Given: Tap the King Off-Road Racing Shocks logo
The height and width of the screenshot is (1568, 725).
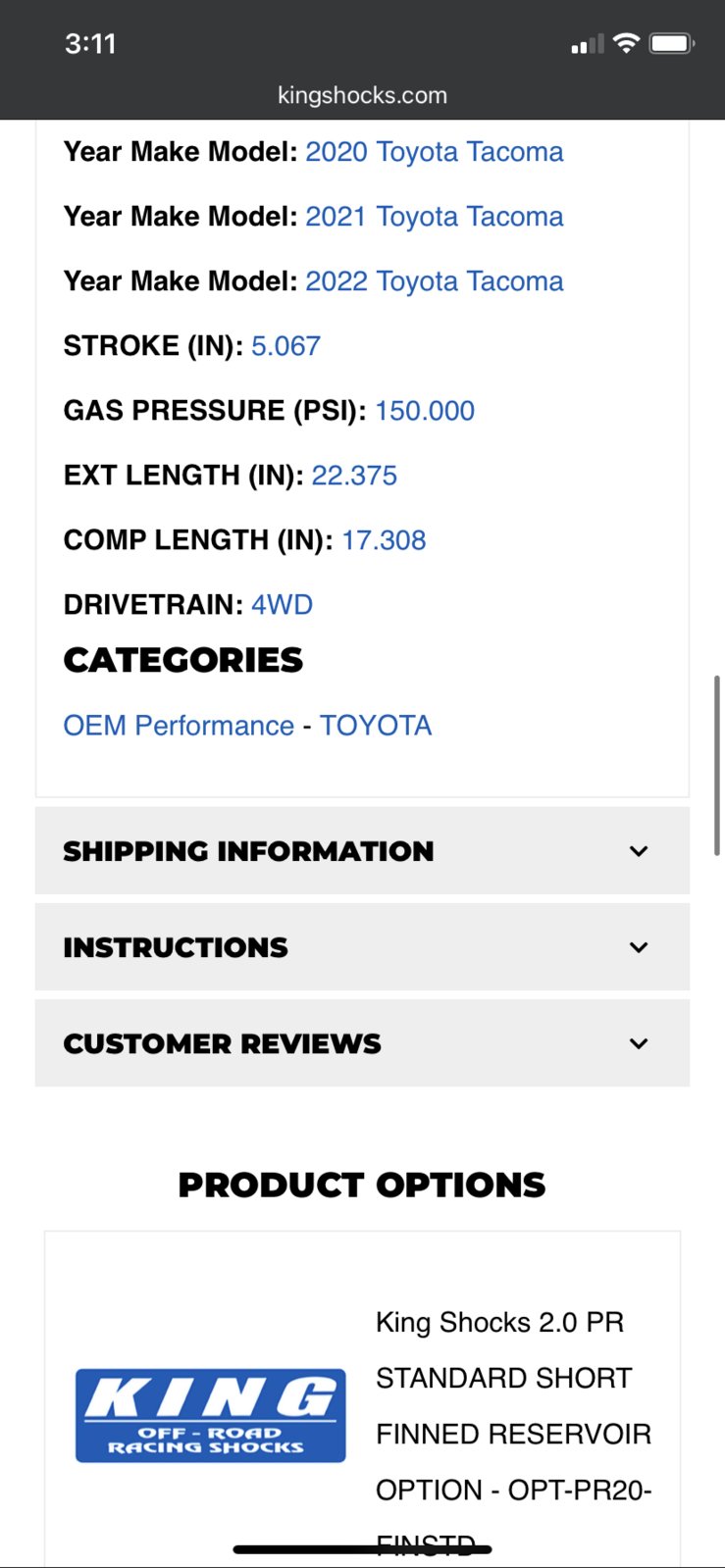Looking at the screenshot, I should pyautogui.click(x=211, y=1415).
